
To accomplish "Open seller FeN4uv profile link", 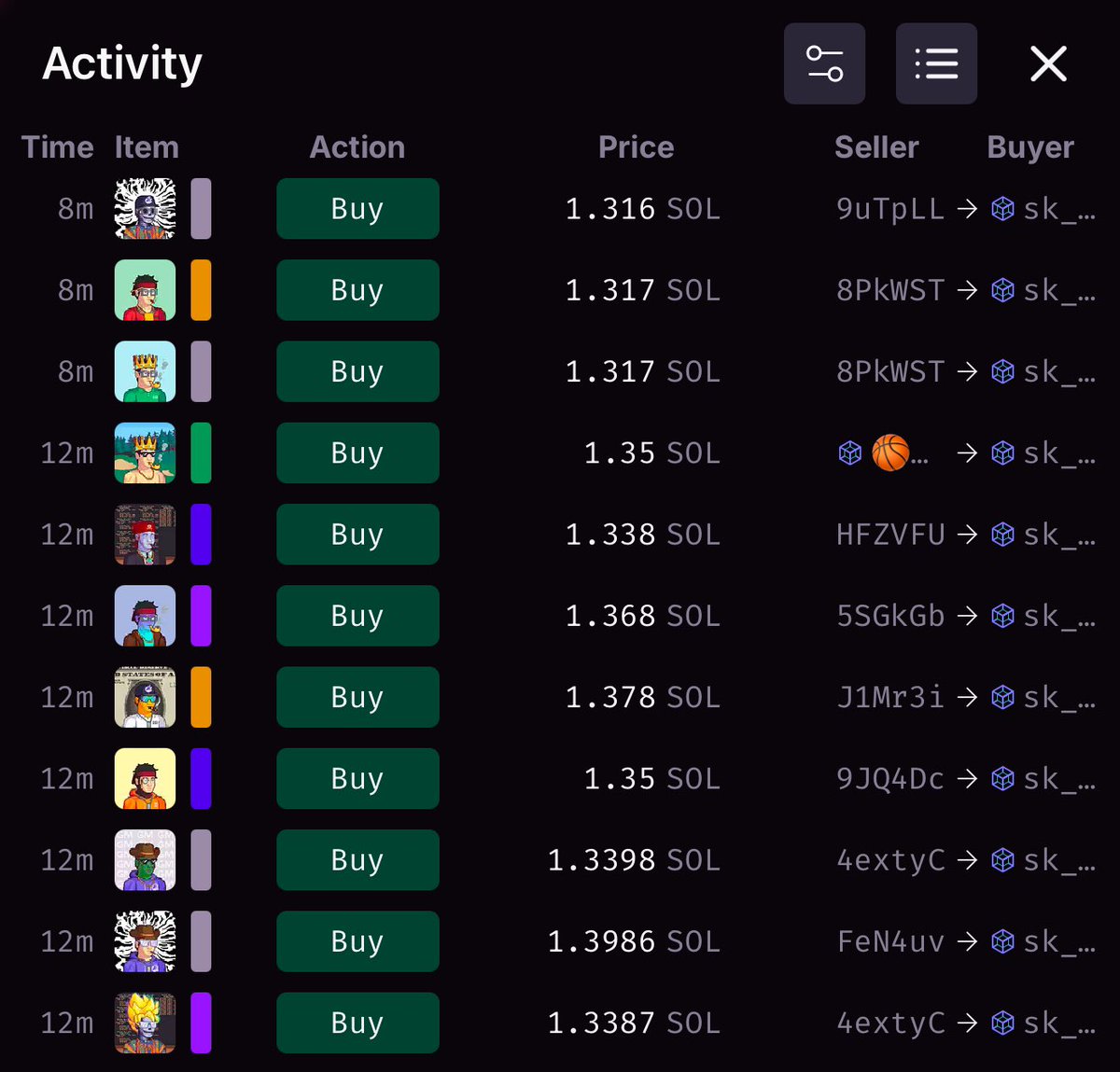I will tap(890, 941).
